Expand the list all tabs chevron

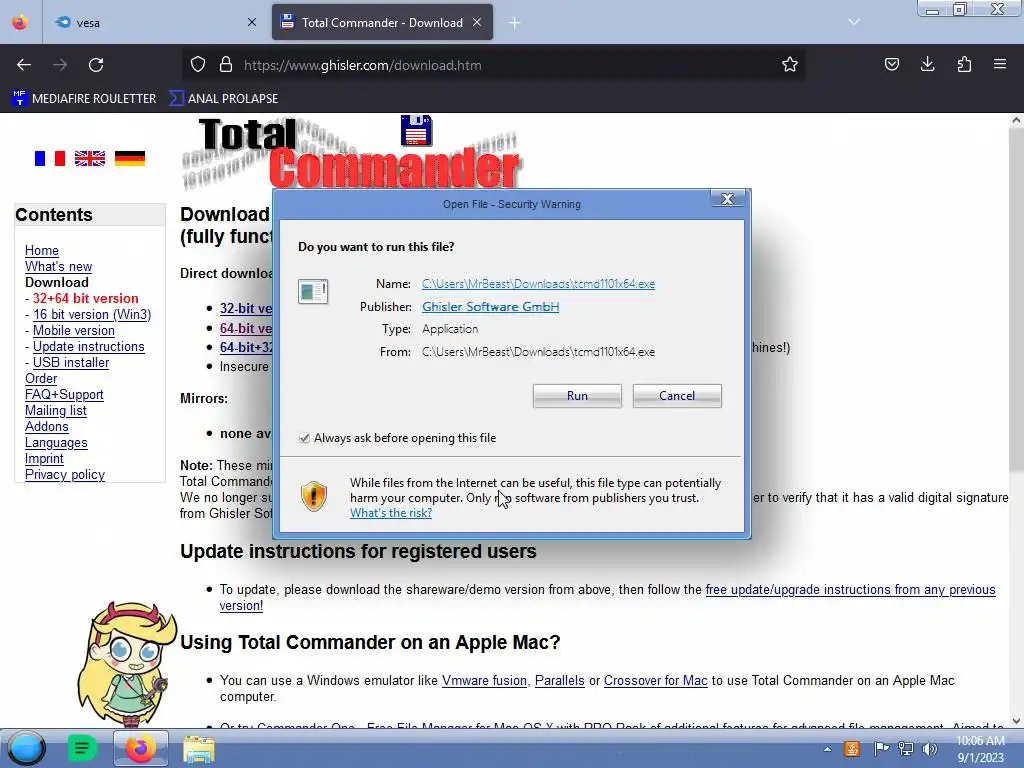tap(854, 22)
